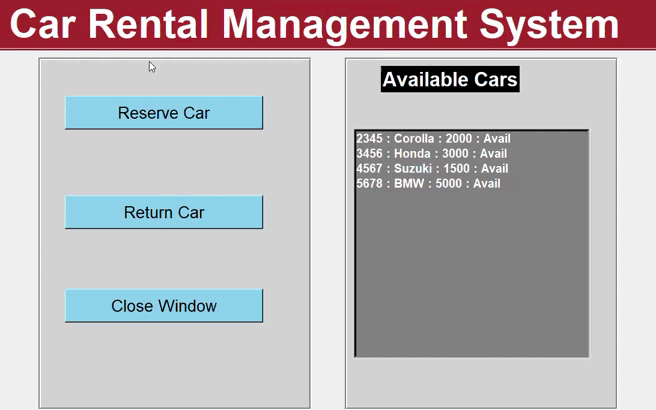Viewport: 656px width, 410px height.
Task: Click car ID 5678 in the list
Action: (369, 184)
